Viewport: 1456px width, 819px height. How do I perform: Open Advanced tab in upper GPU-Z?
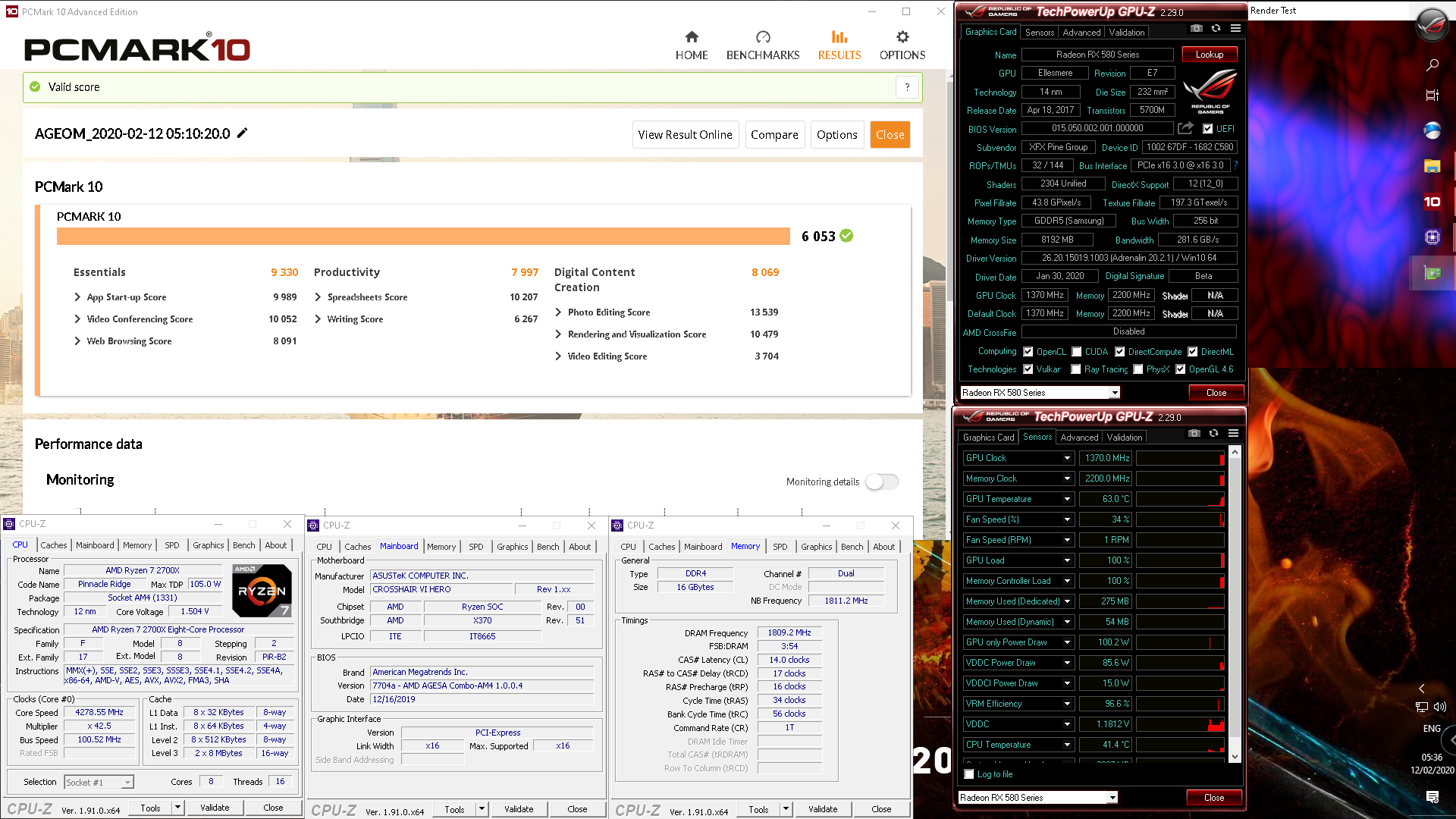(x=1081, y=33)
